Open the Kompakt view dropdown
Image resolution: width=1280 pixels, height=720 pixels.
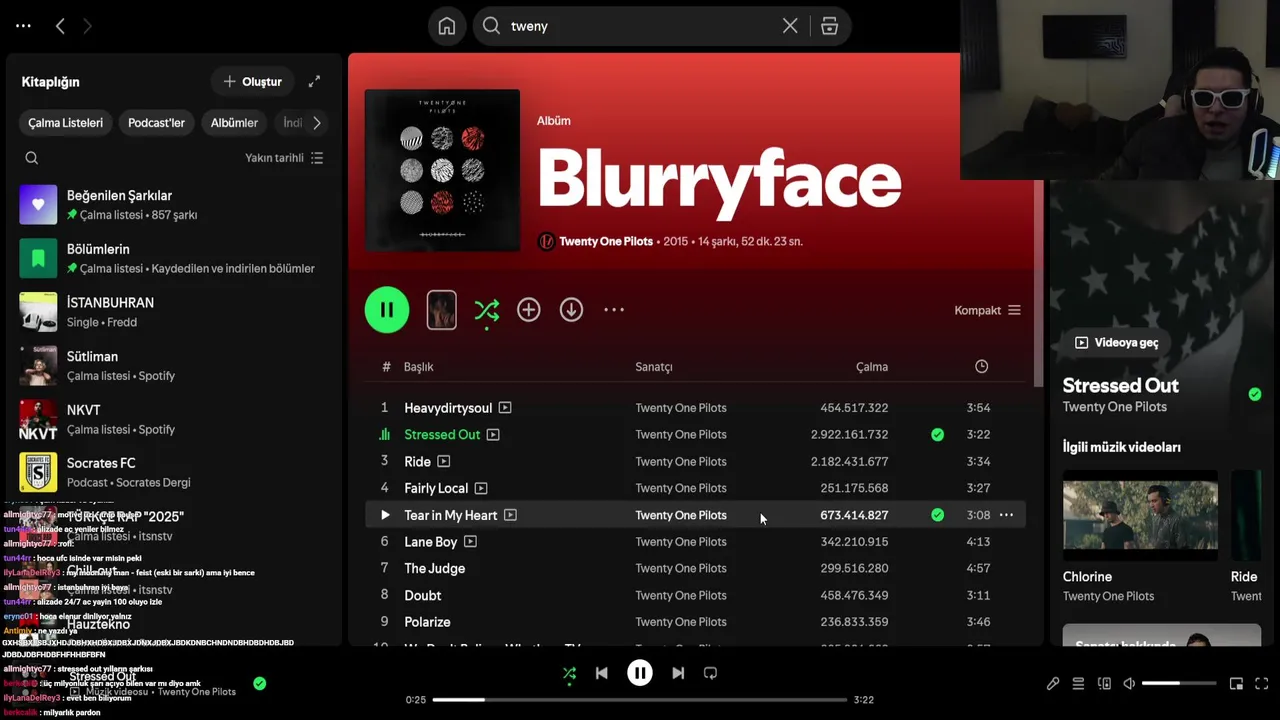point(987,310)
